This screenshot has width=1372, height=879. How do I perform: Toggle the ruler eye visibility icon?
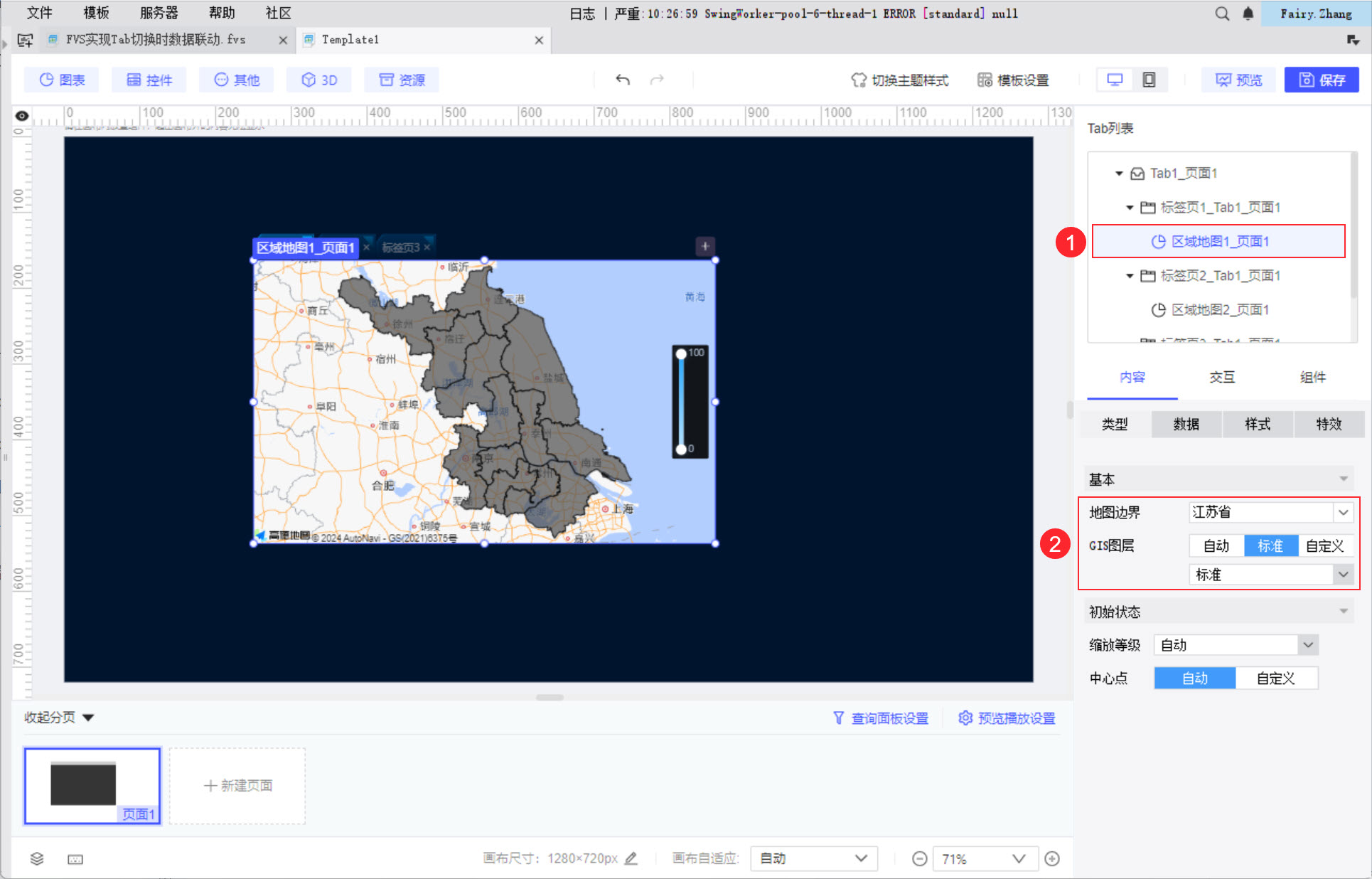[x=22, y=115]
